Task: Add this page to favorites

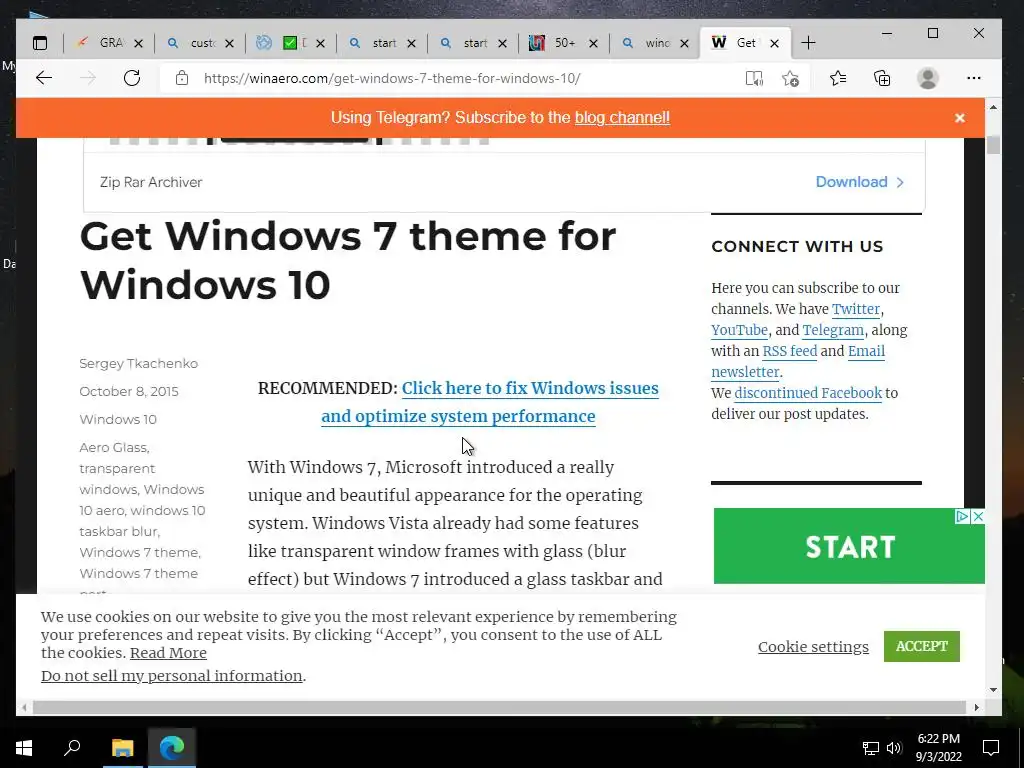Action: click(790, 78)
